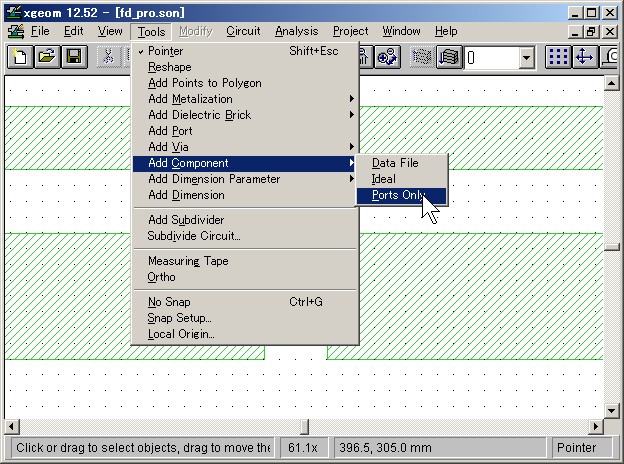This screenshot has width=624, height=464.
Task: Click the Save floppy disk icon
Action: (74, 57)
